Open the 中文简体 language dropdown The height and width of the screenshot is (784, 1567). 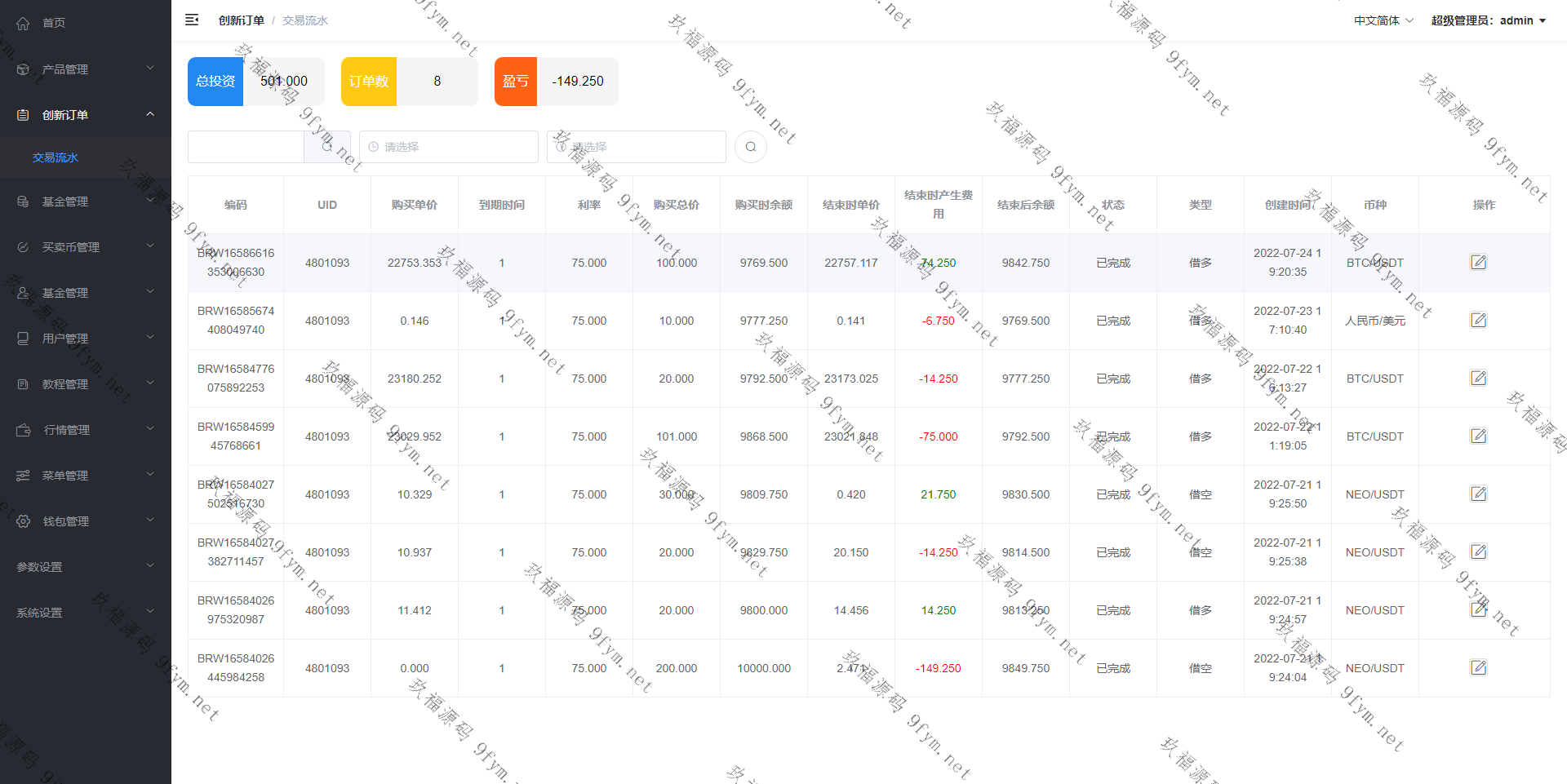click(1383, 20)
